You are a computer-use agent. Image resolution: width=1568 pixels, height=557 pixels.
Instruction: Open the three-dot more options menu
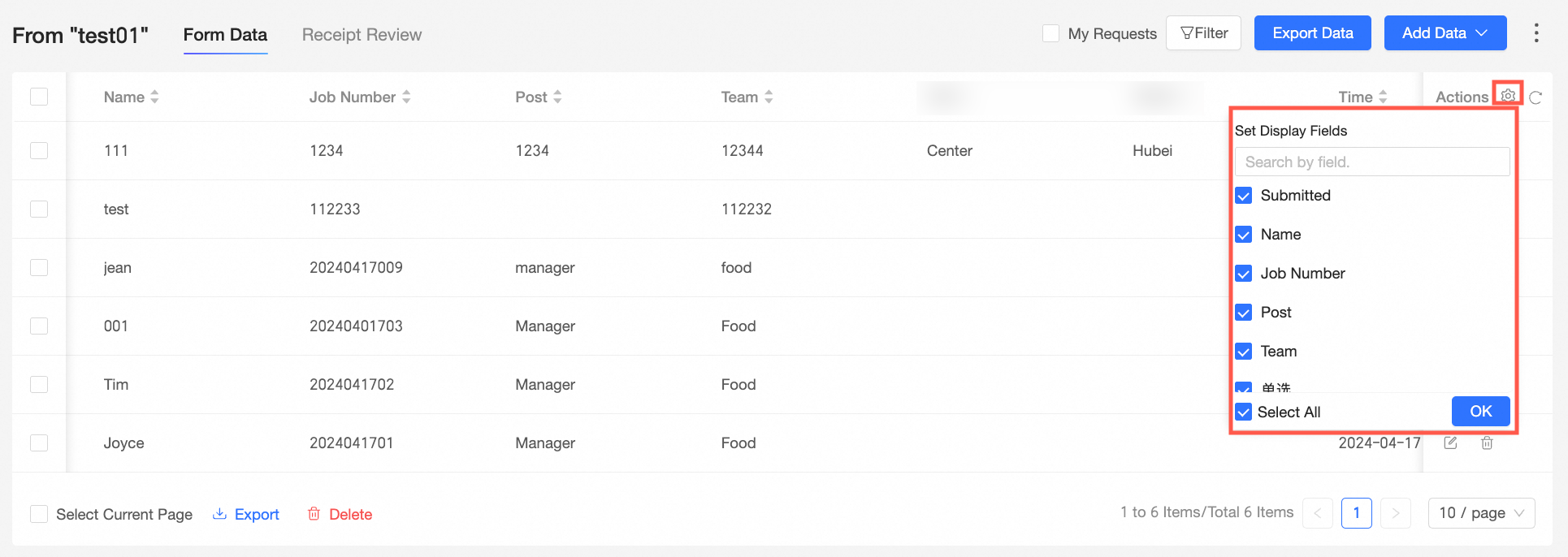click(x=1536, y=33)
